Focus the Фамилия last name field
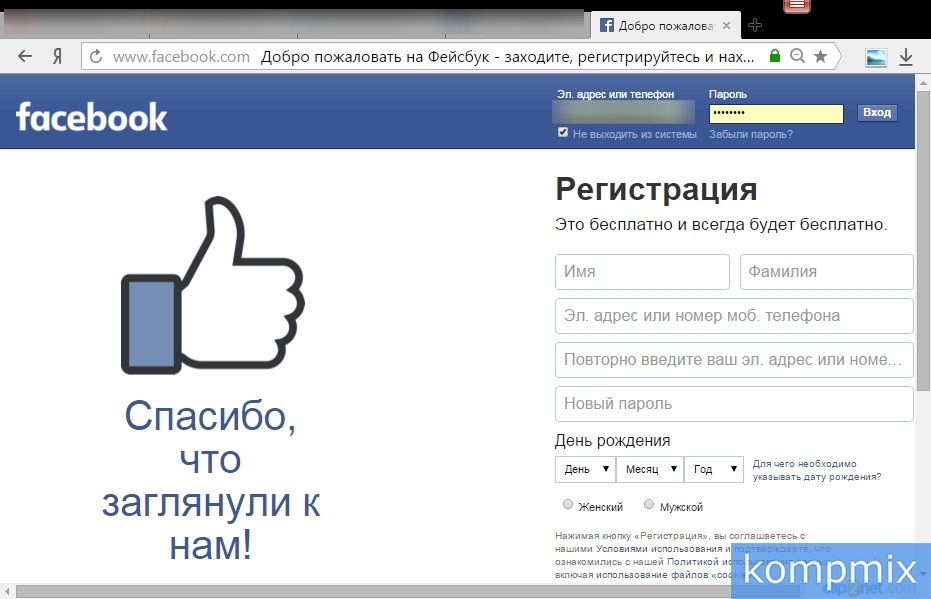 click(x=826, y=272)
